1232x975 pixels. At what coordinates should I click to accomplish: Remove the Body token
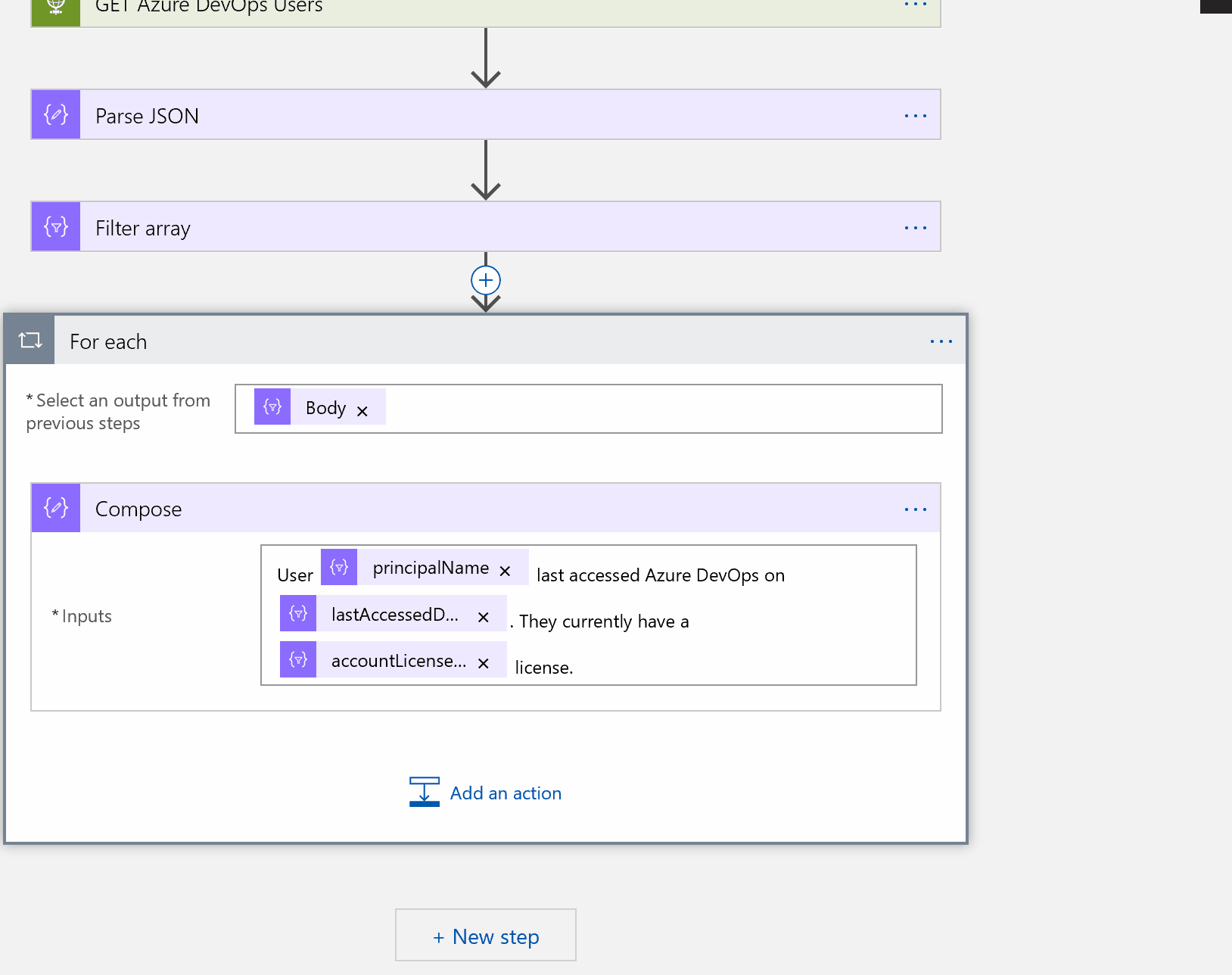pos(362,411)
